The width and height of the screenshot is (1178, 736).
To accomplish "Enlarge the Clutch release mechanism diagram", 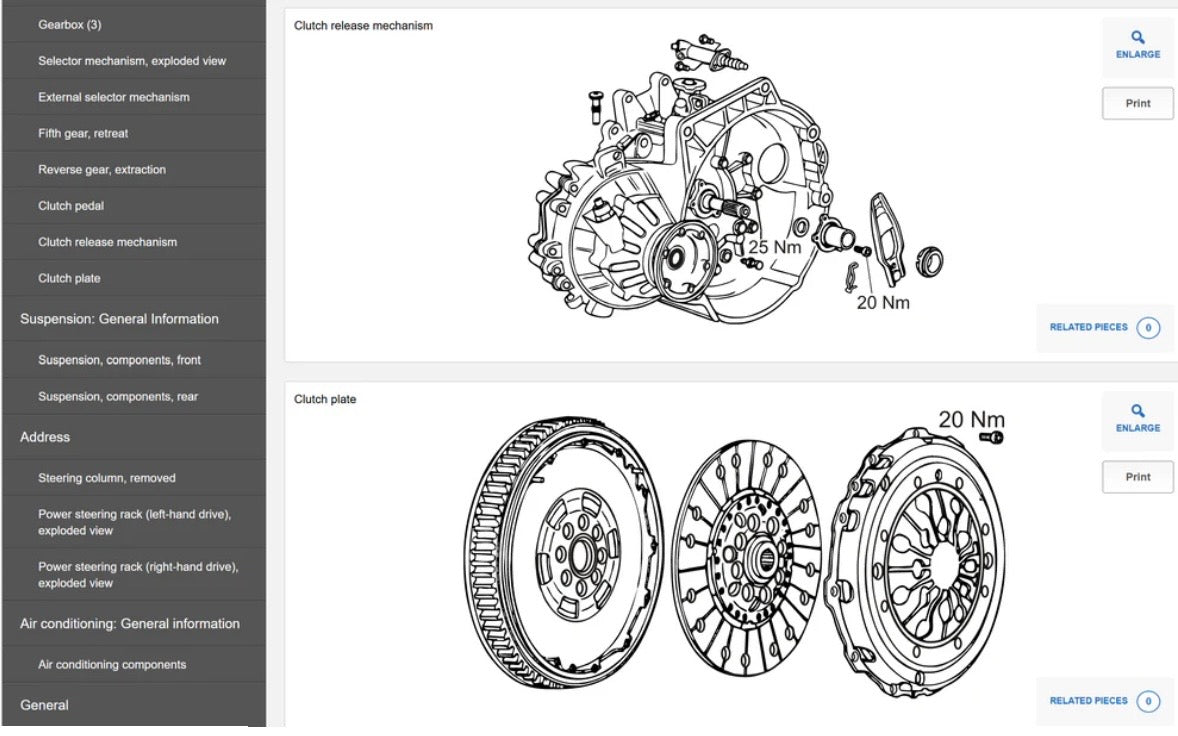I will (1137, 45).
